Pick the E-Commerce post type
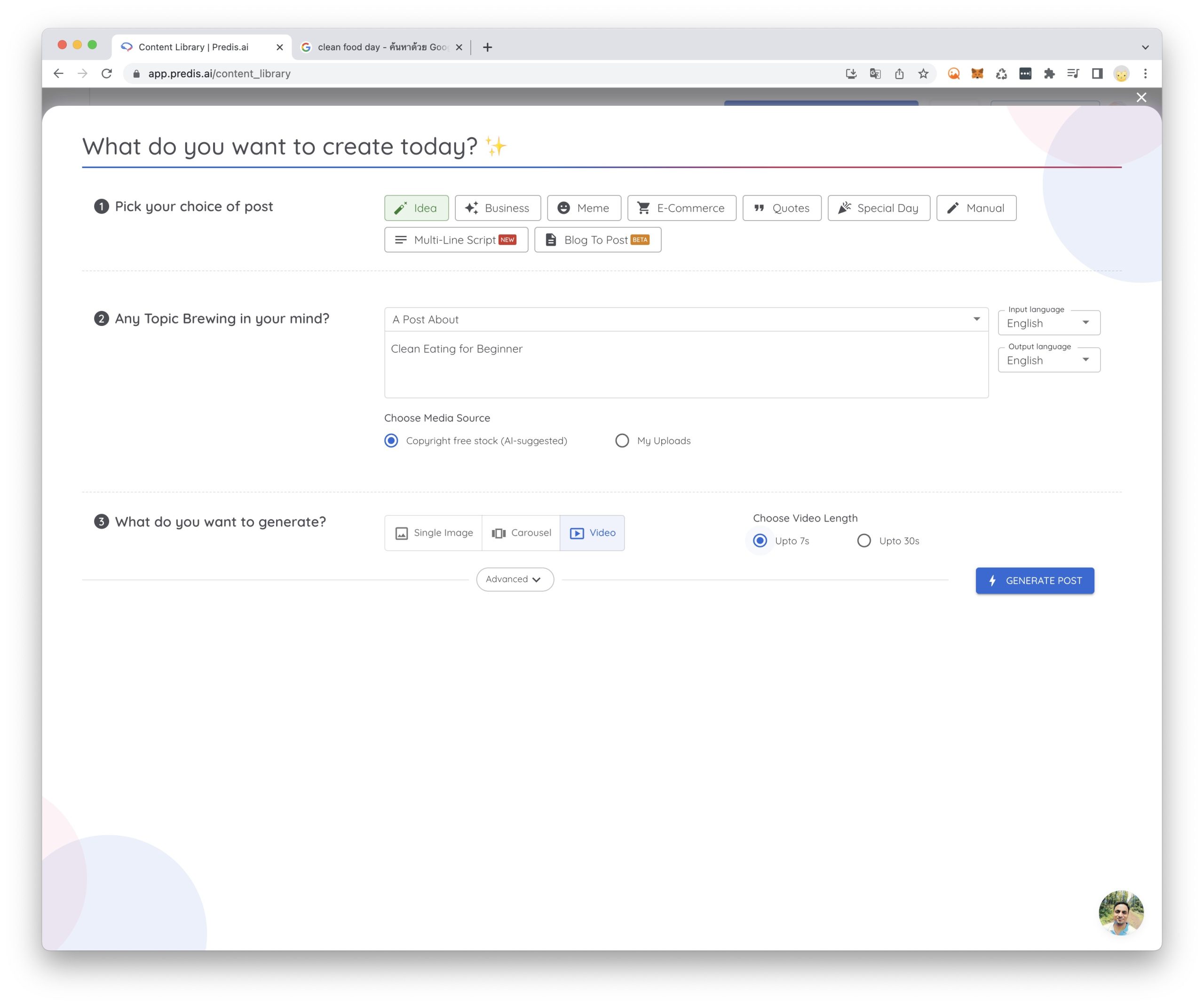Image resolution: width=1204 pixels, height=1006 pixels. pos(681,208)
